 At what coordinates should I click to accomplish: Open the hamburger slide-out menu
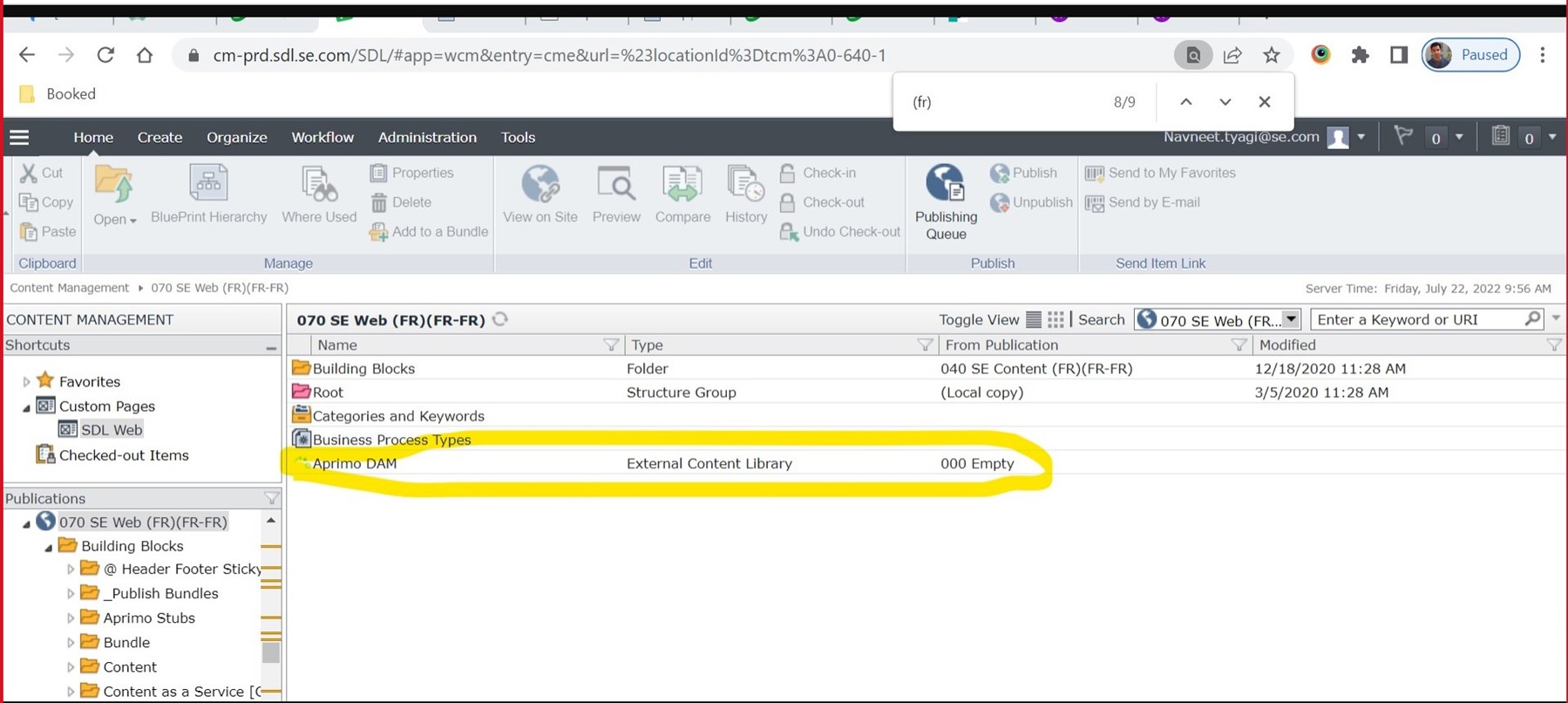click(x=20, y=137)
